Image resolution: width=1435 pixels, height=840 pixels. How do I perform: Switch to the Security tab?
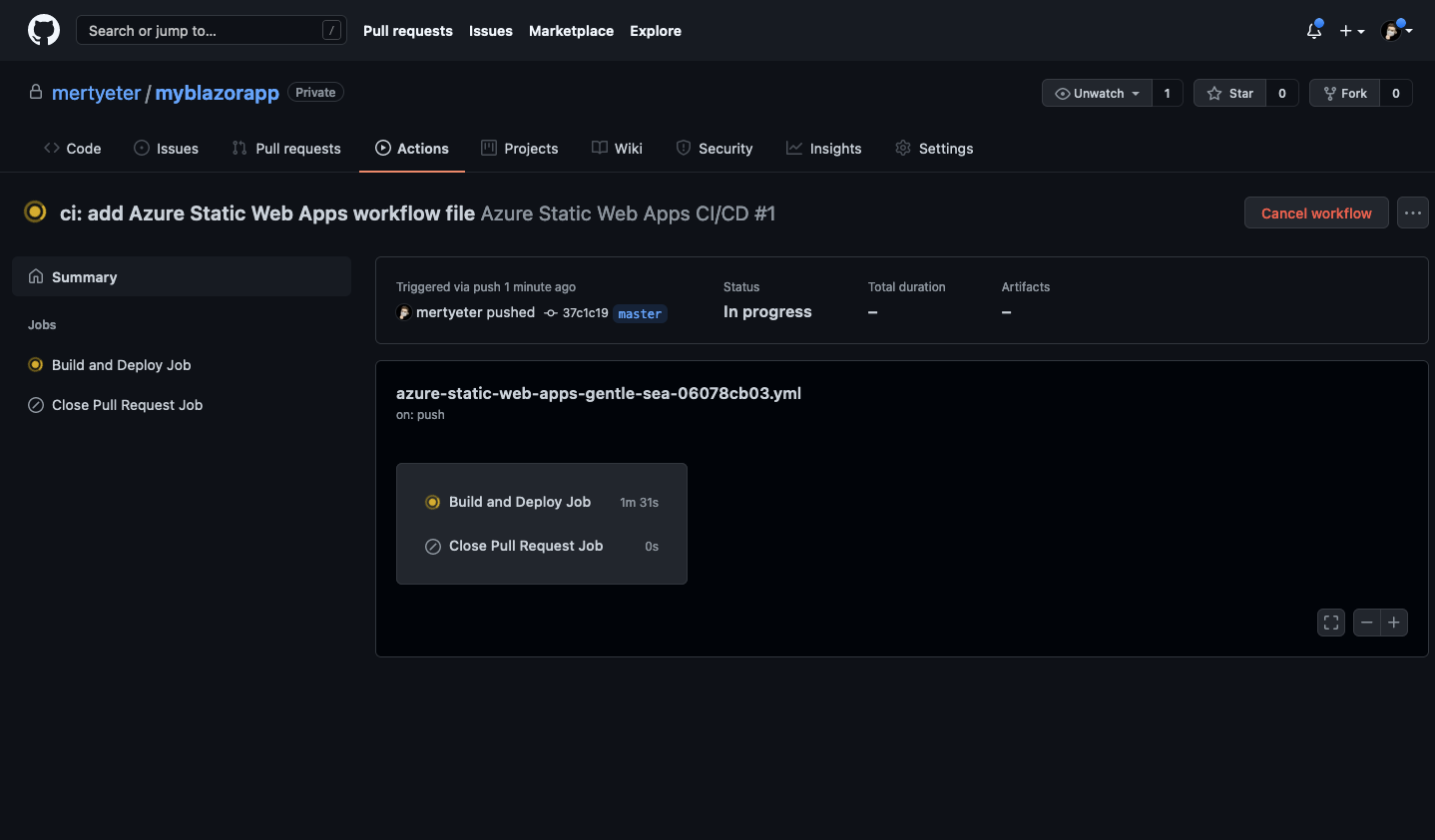pos(715,149)
